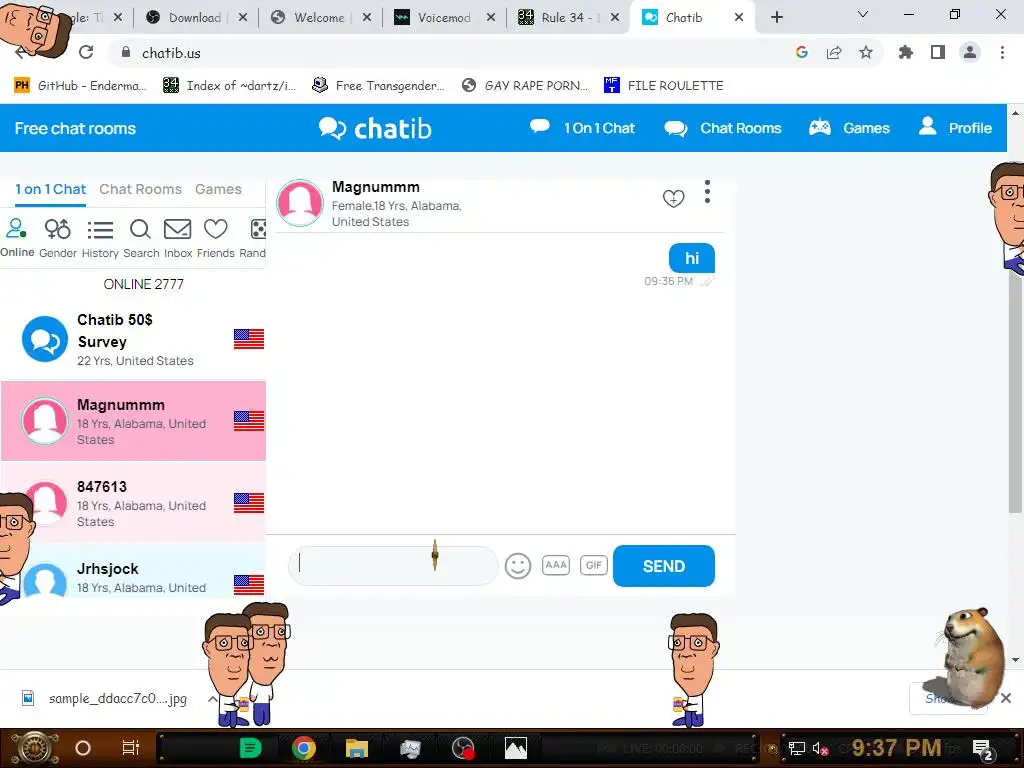Switch to the Games sidebar tab

click(x=218, y=189)
